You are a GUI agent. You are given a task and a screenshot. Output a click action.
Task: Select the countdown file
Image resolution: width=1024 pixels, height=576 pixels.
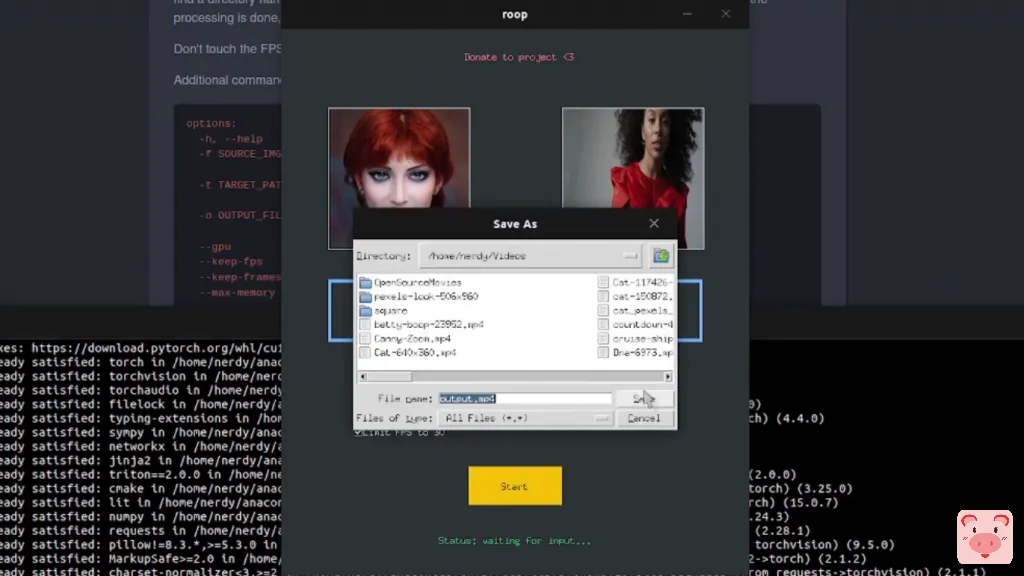[x=635, y=325]
